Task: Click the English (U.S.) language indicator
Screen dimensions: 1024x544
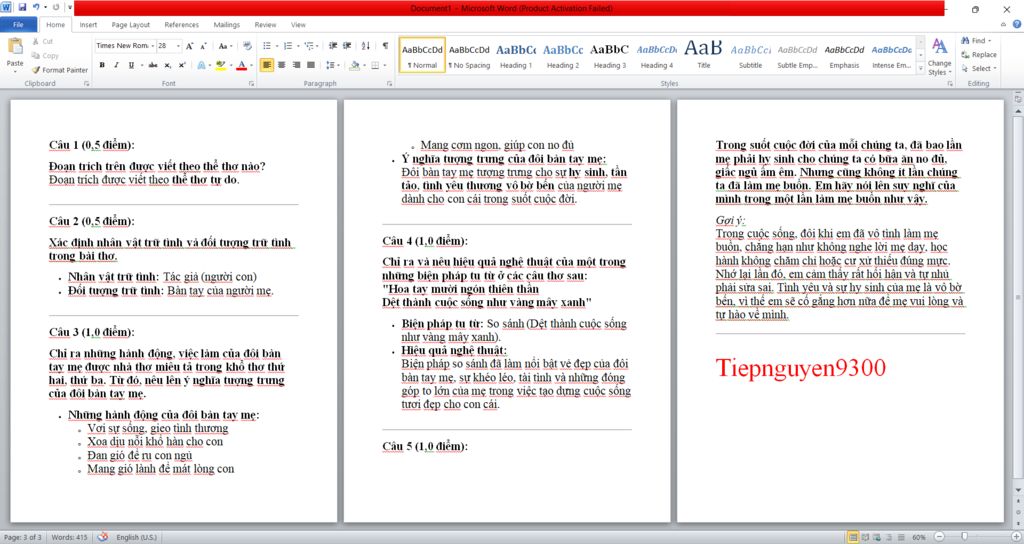Action: tap(136, 537)
